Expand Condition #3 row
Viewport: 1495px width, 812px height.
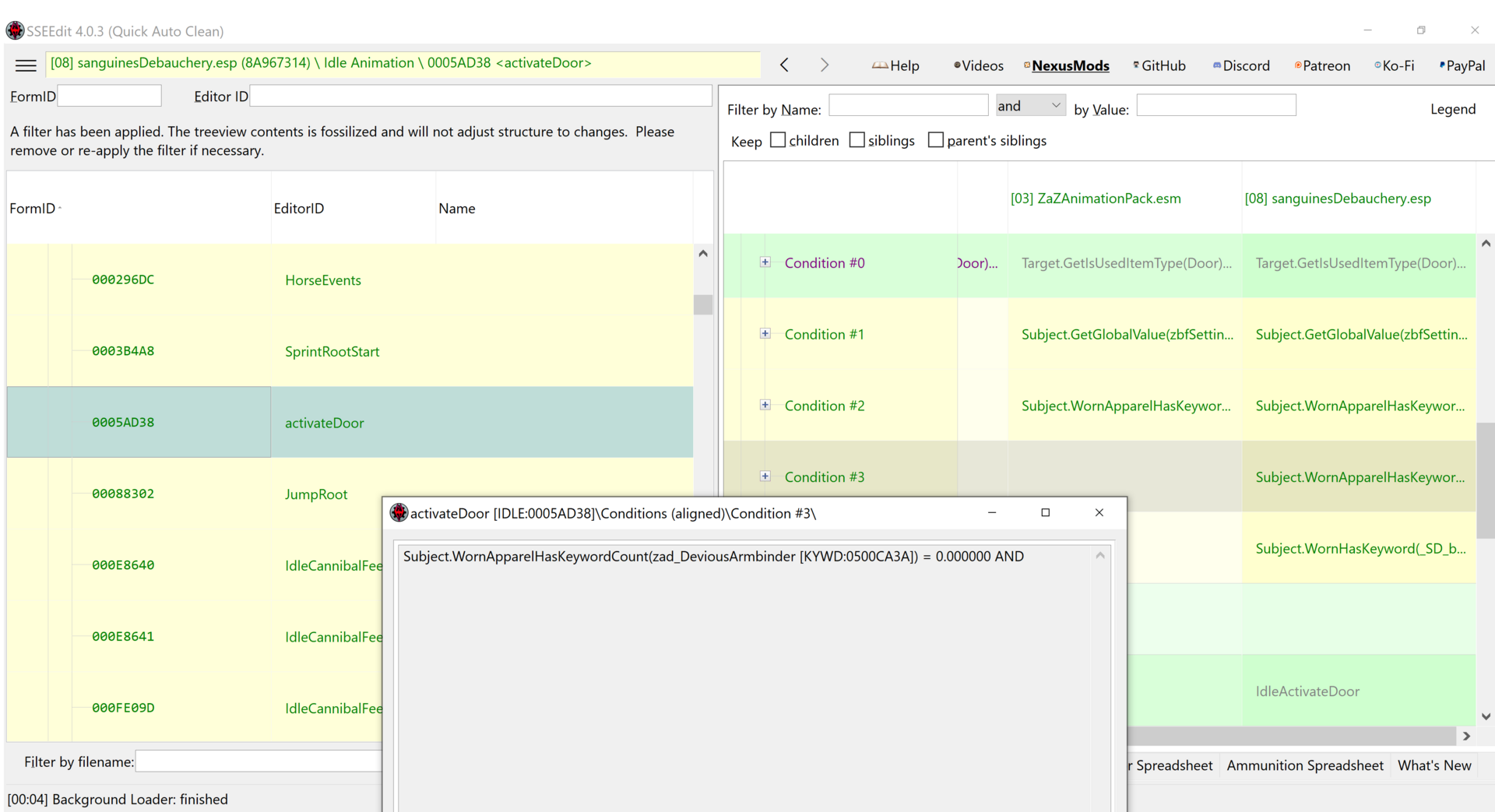pyautogui.click(x=765, y=476)
